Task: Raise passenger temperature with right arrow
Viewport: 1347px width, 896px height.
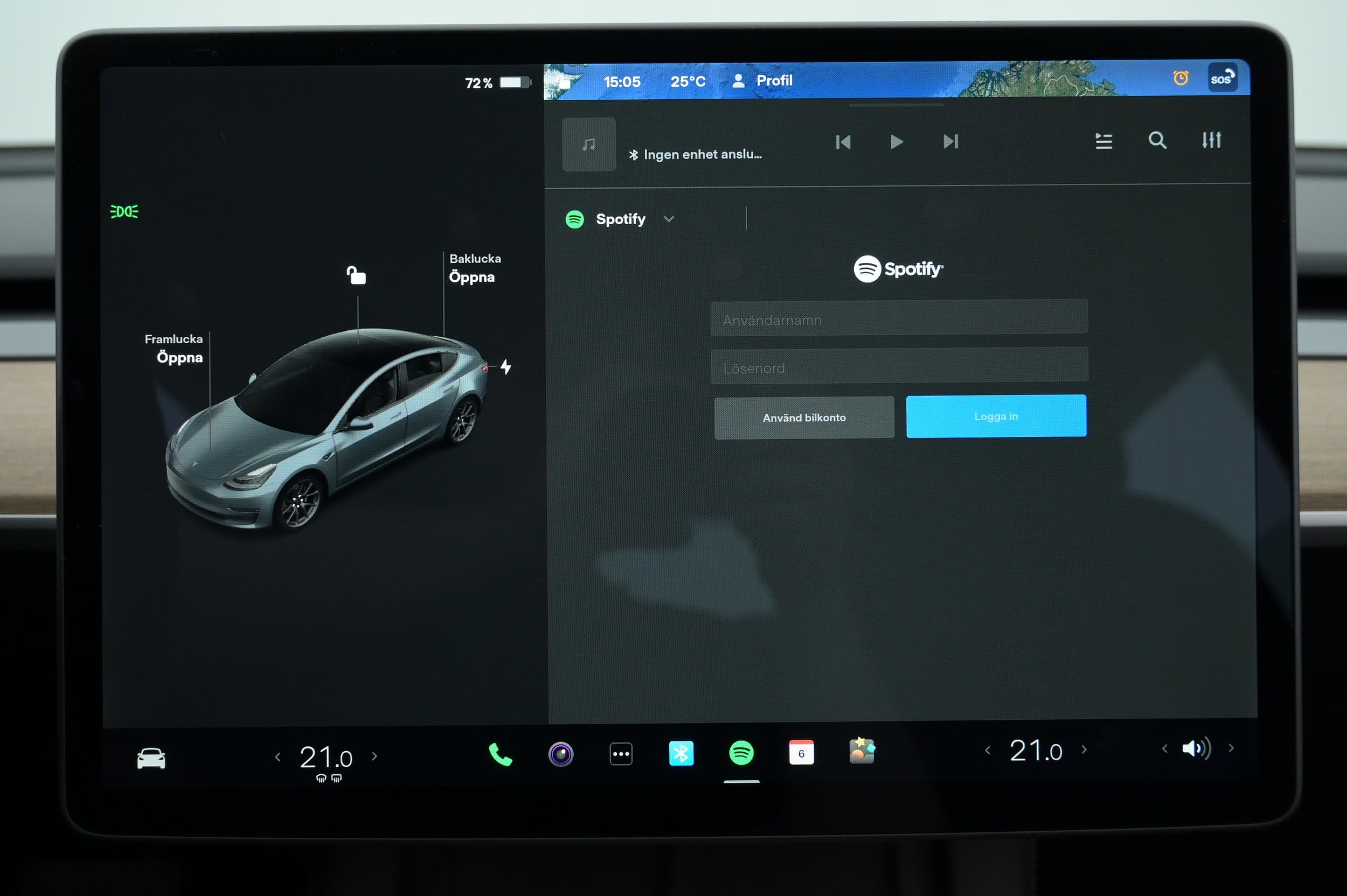Action: (x=1084, y=749)
